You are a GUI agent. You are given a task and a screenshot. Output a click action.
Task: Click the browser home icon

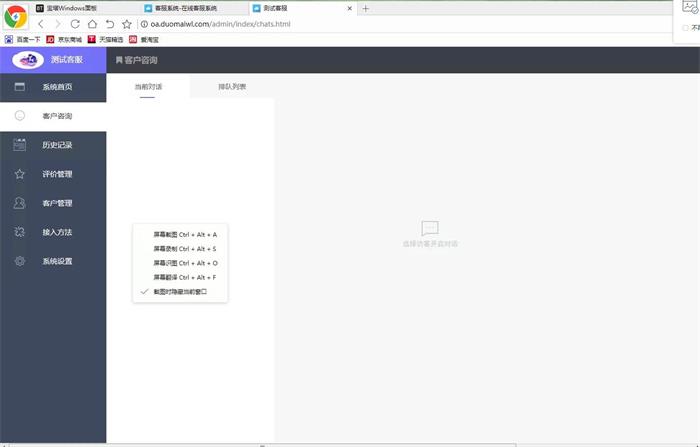pyautogui.click(x=92, y=24)
